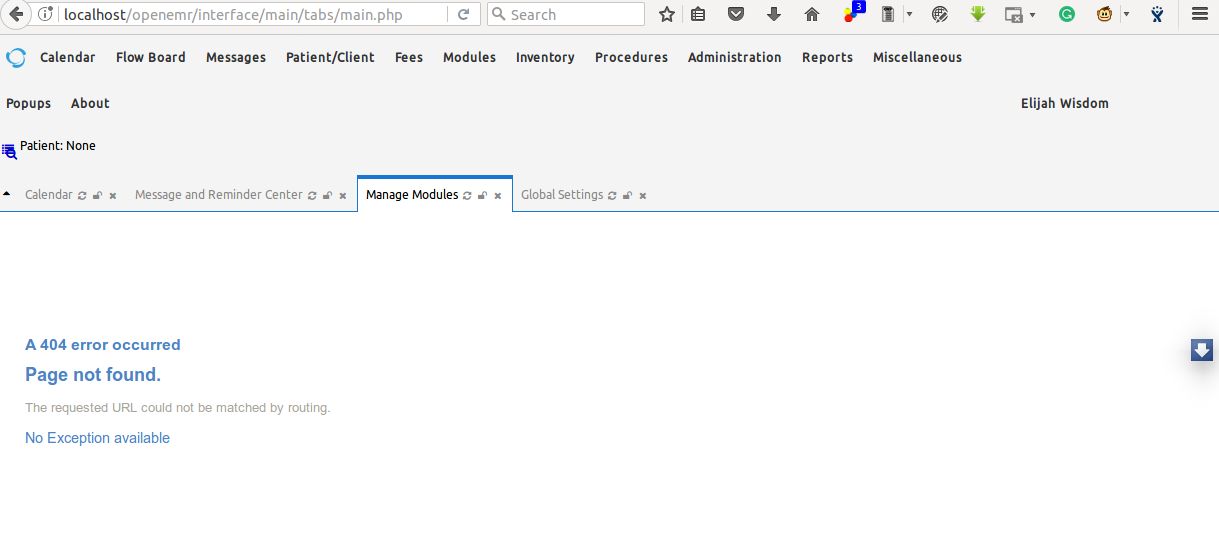Expand the window-with-x extension dropdown arrow

point(1032,15)
